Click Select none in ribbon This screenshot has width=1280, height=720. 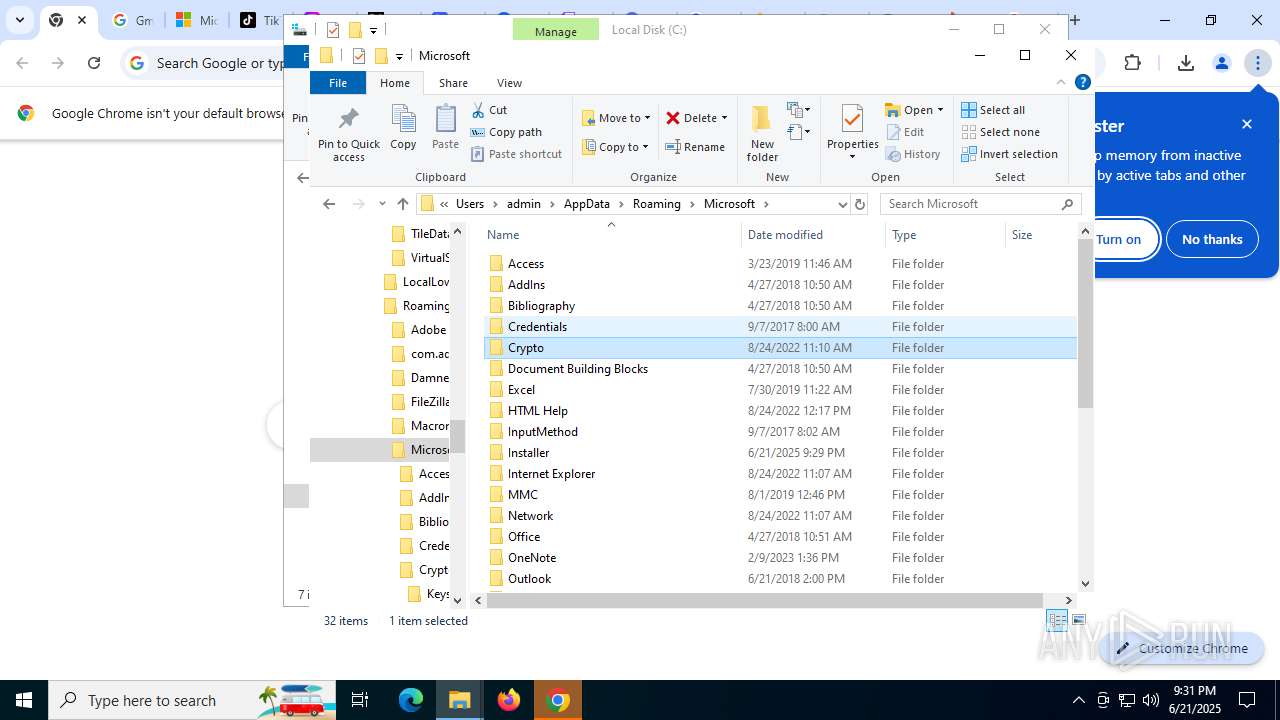click(1000, 132)
